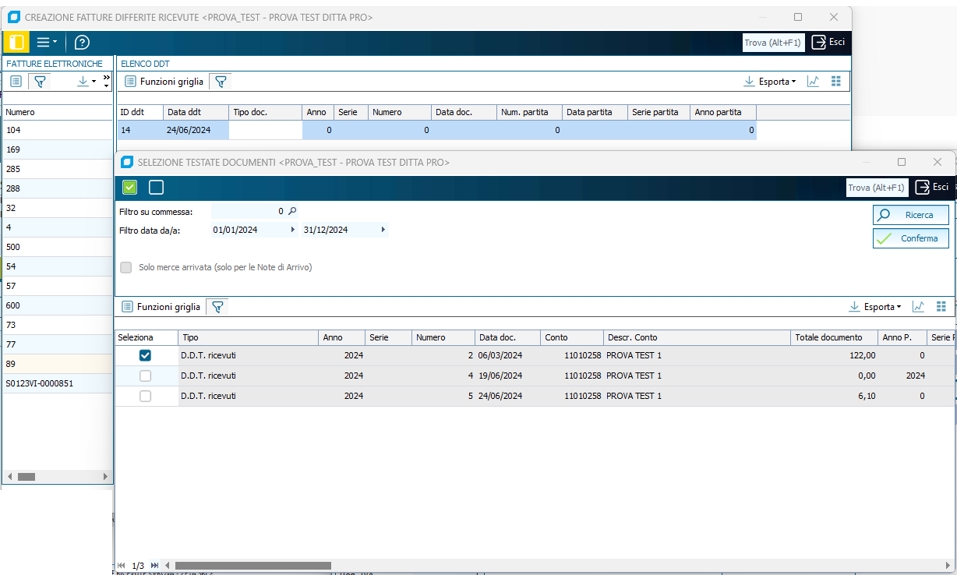Open the chart icon in the documents grid toolbar
The width and height of the screenshot is (957, 575).
(918, 306)
